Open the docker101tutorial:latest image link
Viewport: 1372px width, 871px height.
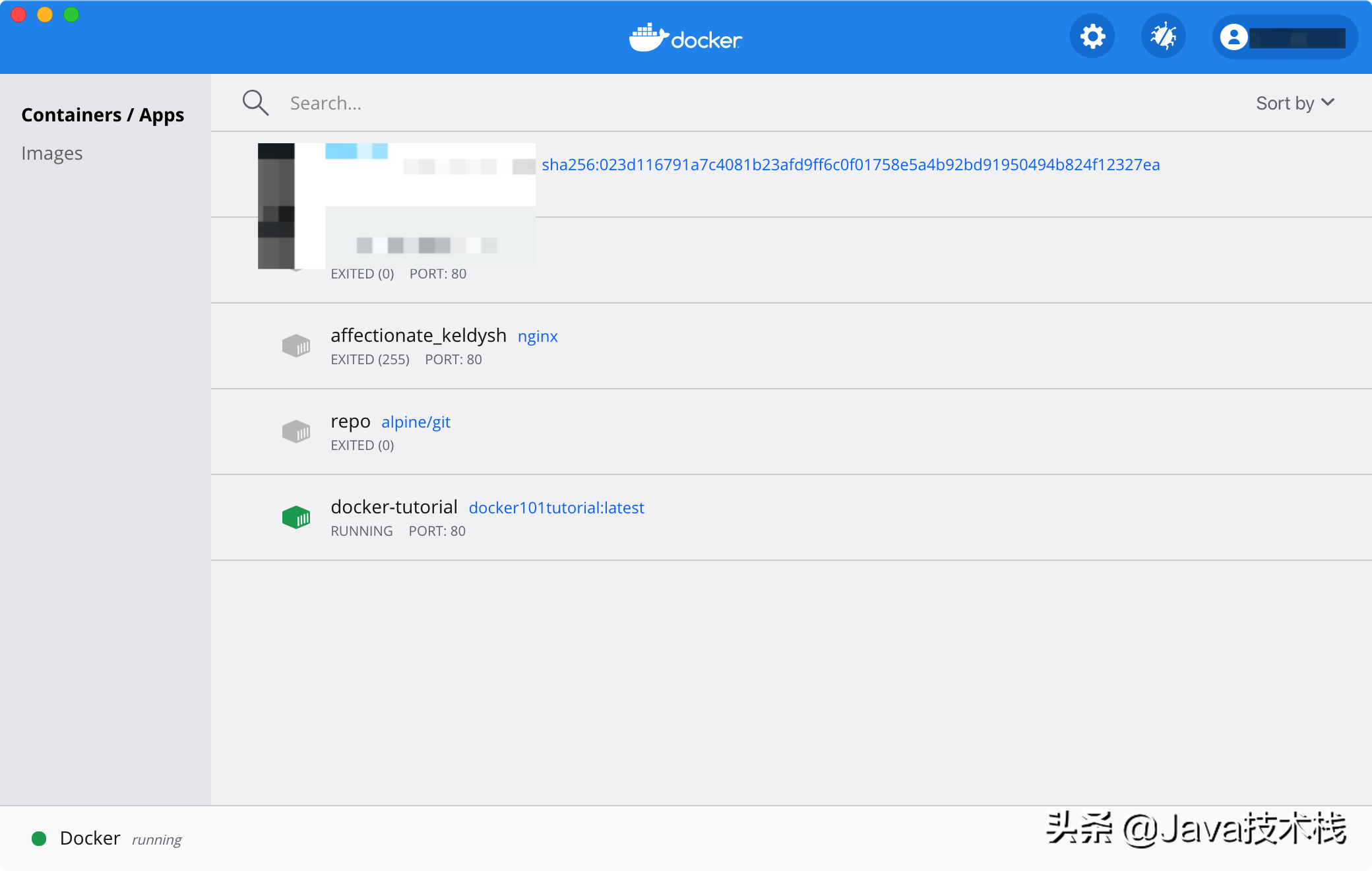[557, 507]
